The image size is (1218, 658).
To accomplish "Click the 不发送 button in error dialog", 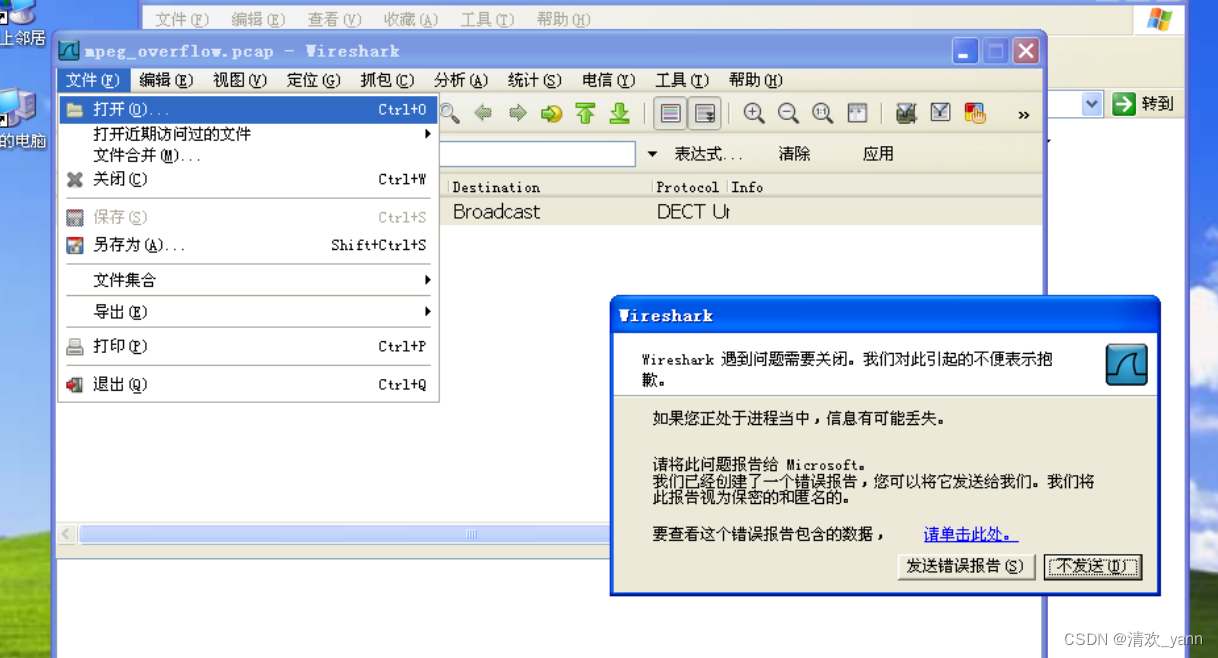I will pos(1092,566).
